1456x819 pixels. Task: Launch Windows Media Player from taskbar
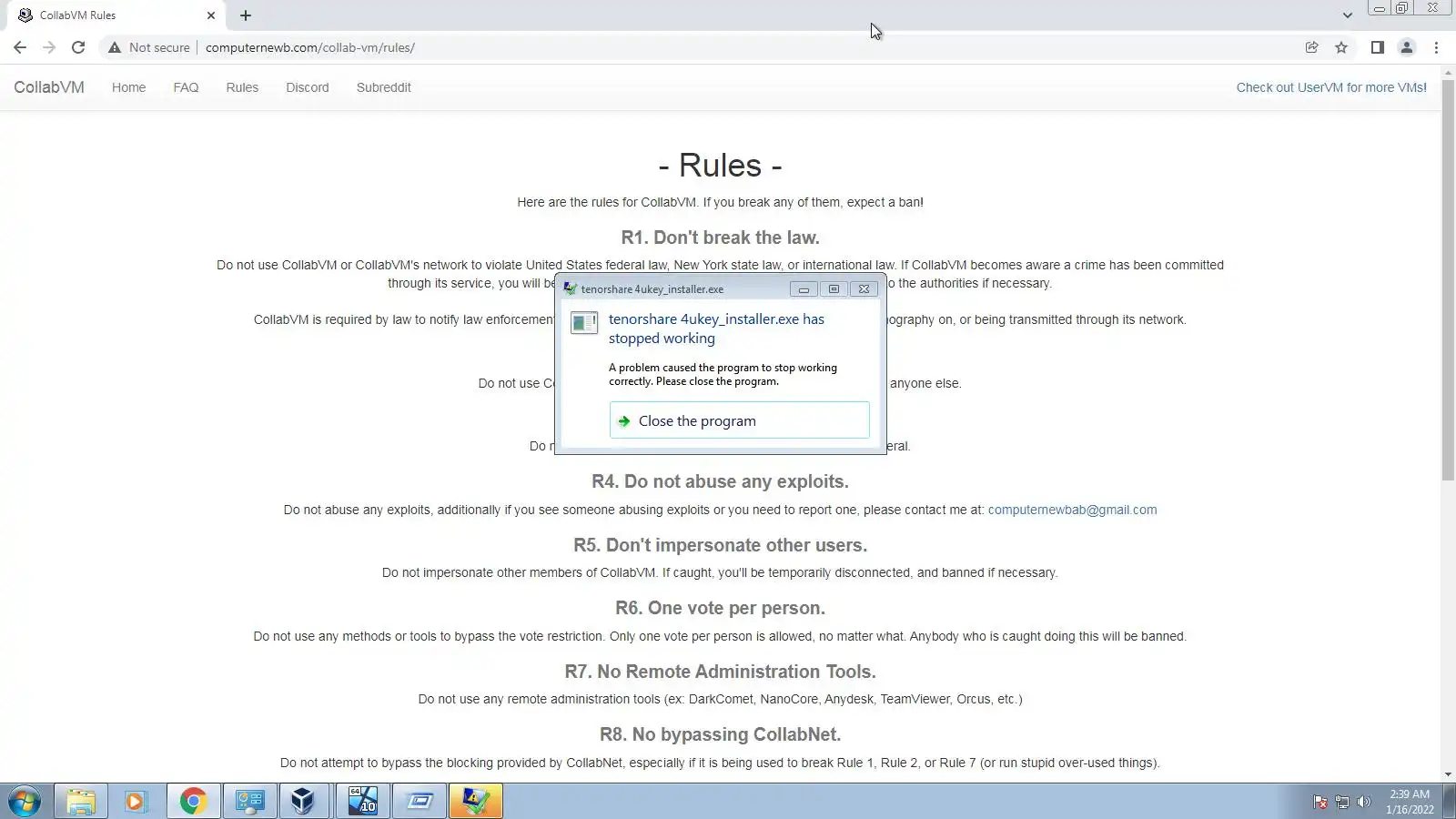point(136,802)
